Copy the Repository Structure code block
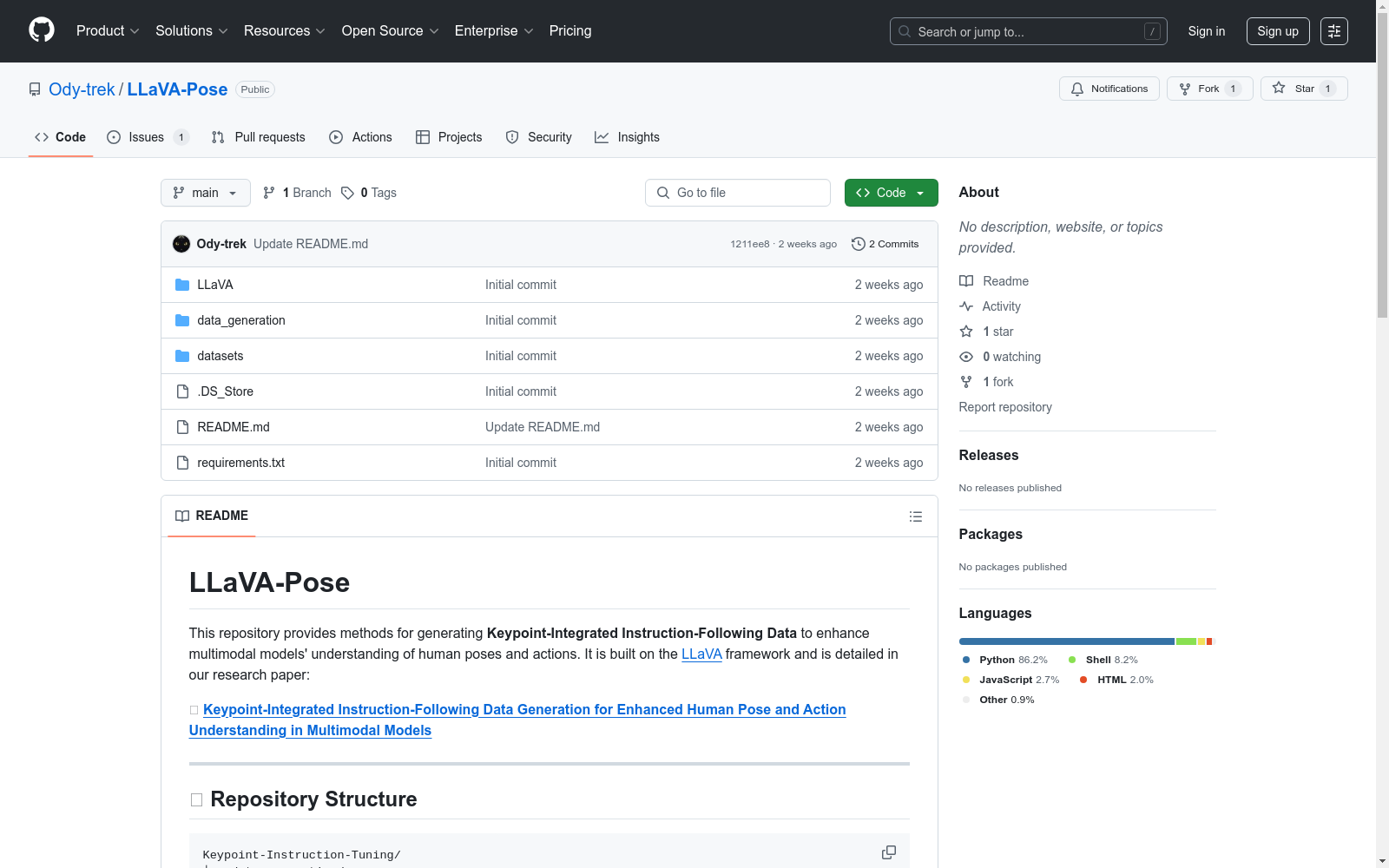Image resolution: width=1389 pixels, height=868 pixels. 889,852
